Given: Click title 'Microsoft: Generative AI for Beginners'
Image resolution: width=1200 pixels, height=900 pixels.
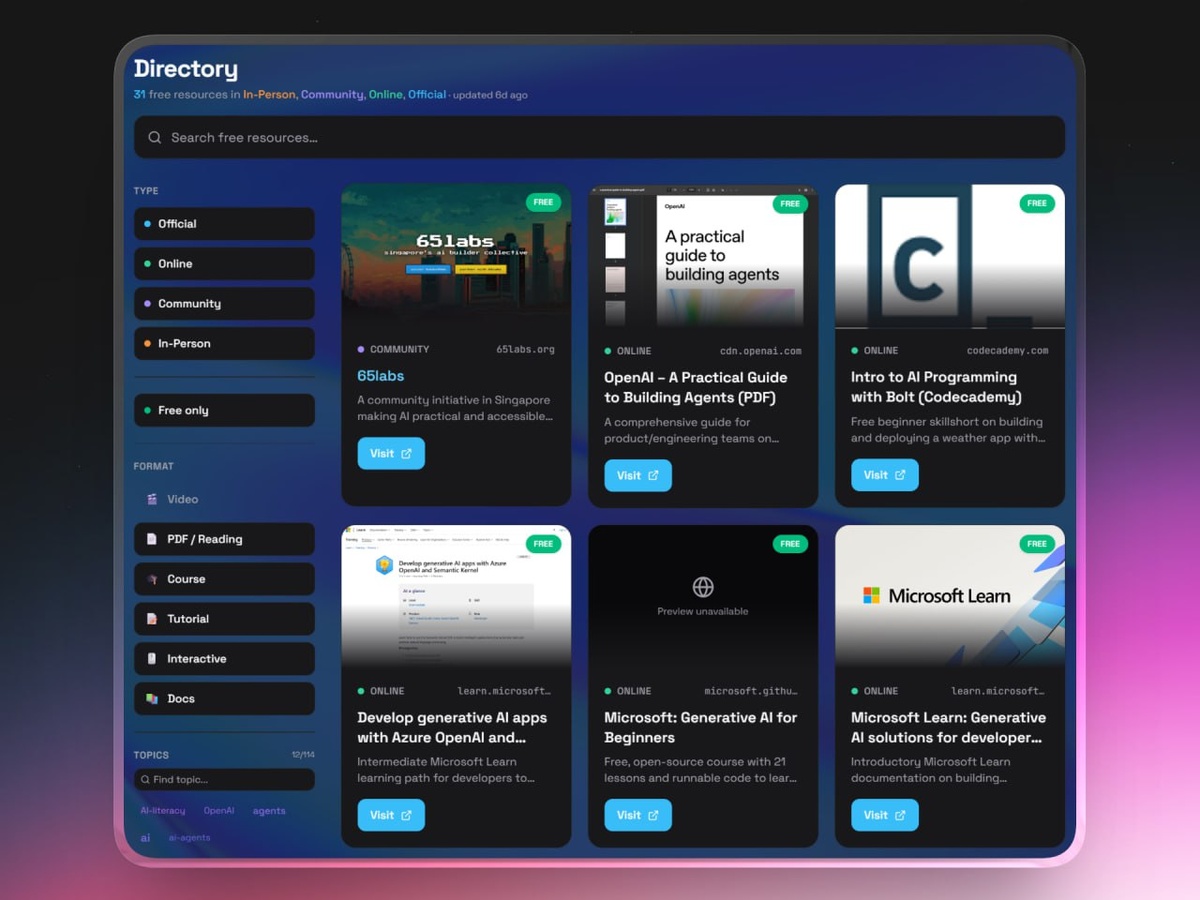Looking at the screenshot, I should [701, 728].
